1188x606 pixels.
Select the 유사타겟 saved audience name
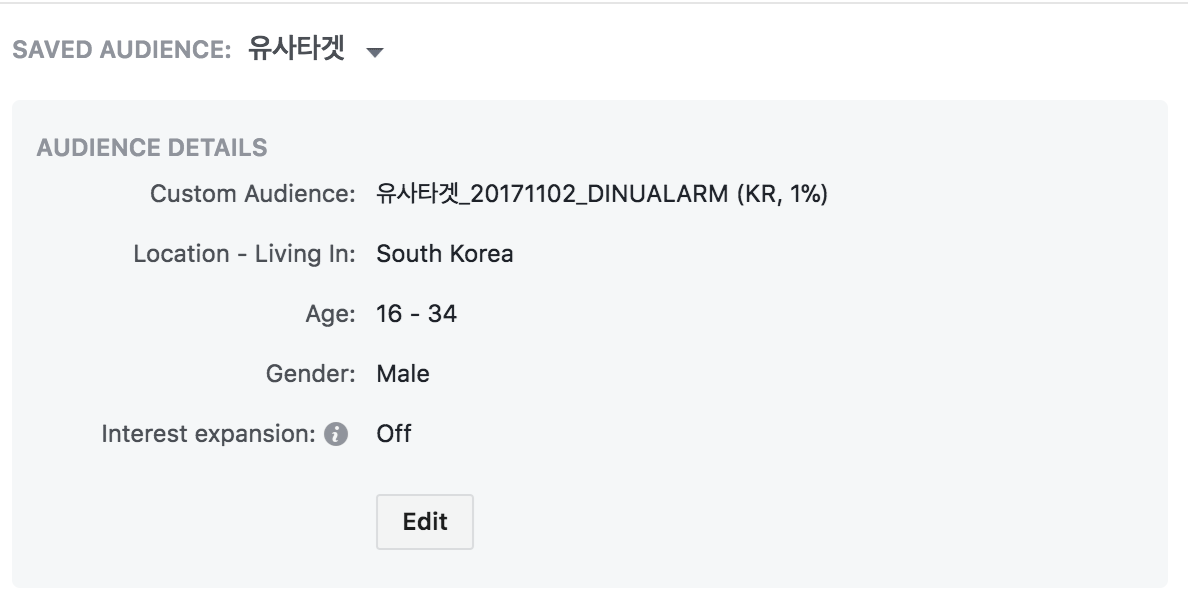click(296, 50)
